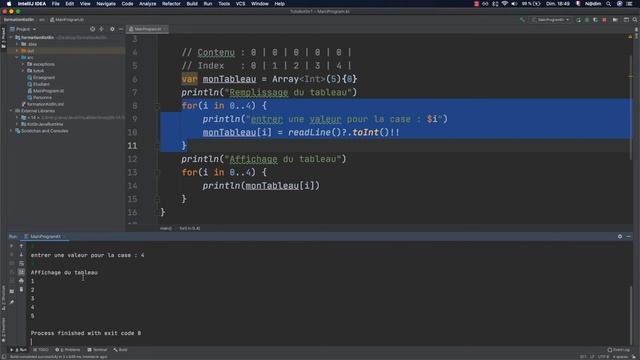Open the Build menu
Screen dimensions: 640x360
point(192,4)
